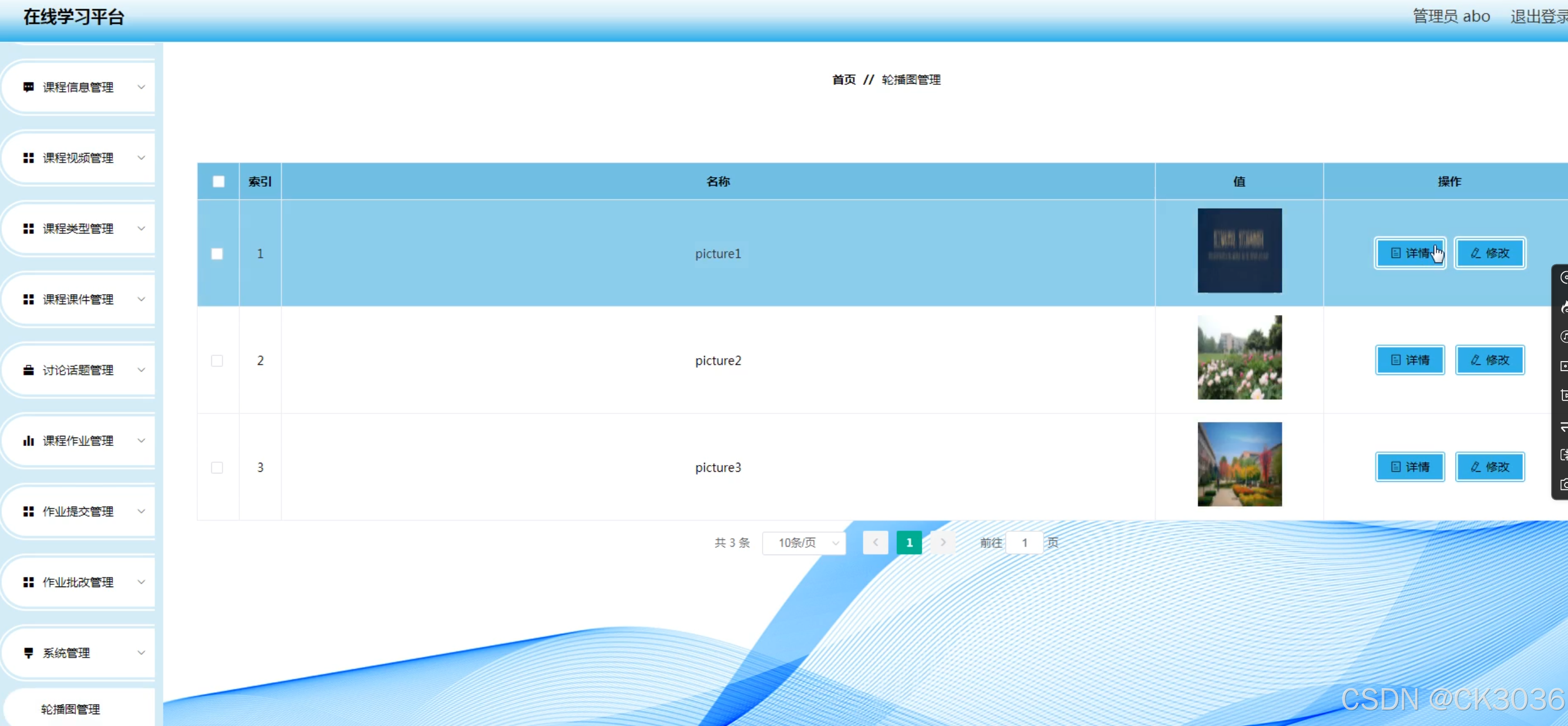
Task: Check the checkbox for picture2 row
Action: click(x=217, y=360)
